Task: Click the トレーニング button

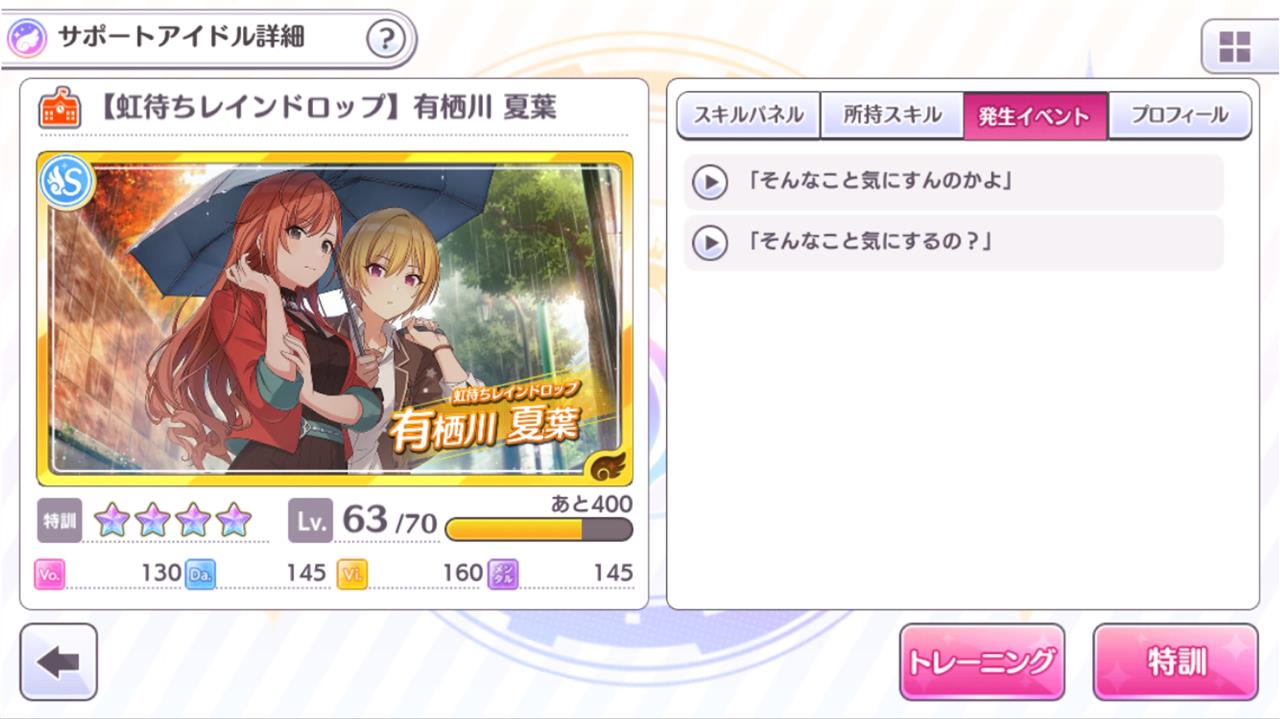Action: pos(981,661)
